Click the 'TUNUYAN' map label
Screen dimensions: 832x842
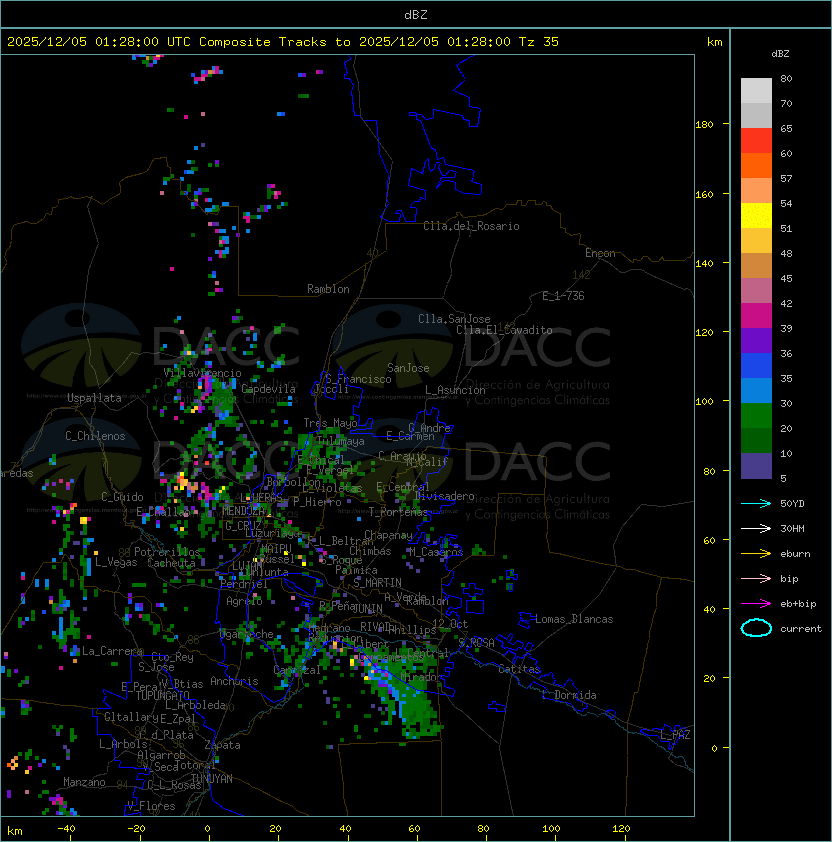point(212,779)
